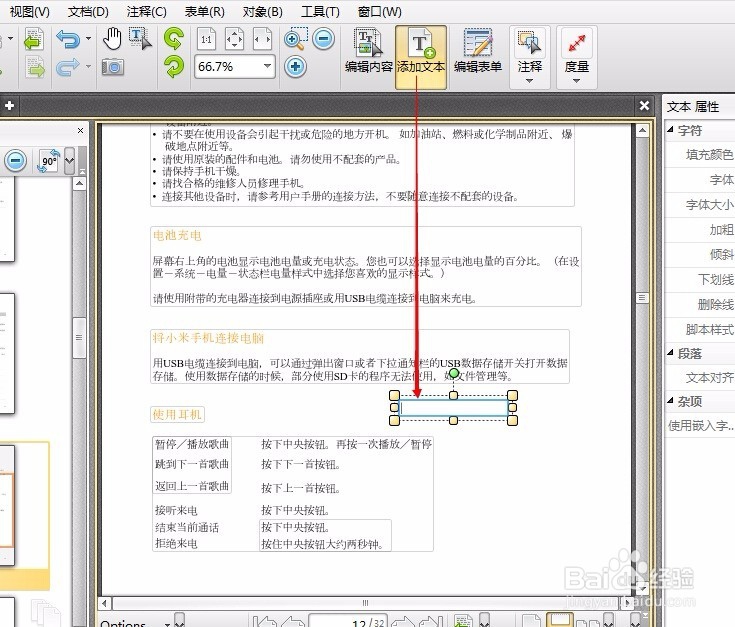This screenshot has height=627, width=735.
Task: Click the fit width icon
Action: coord(262,39)
